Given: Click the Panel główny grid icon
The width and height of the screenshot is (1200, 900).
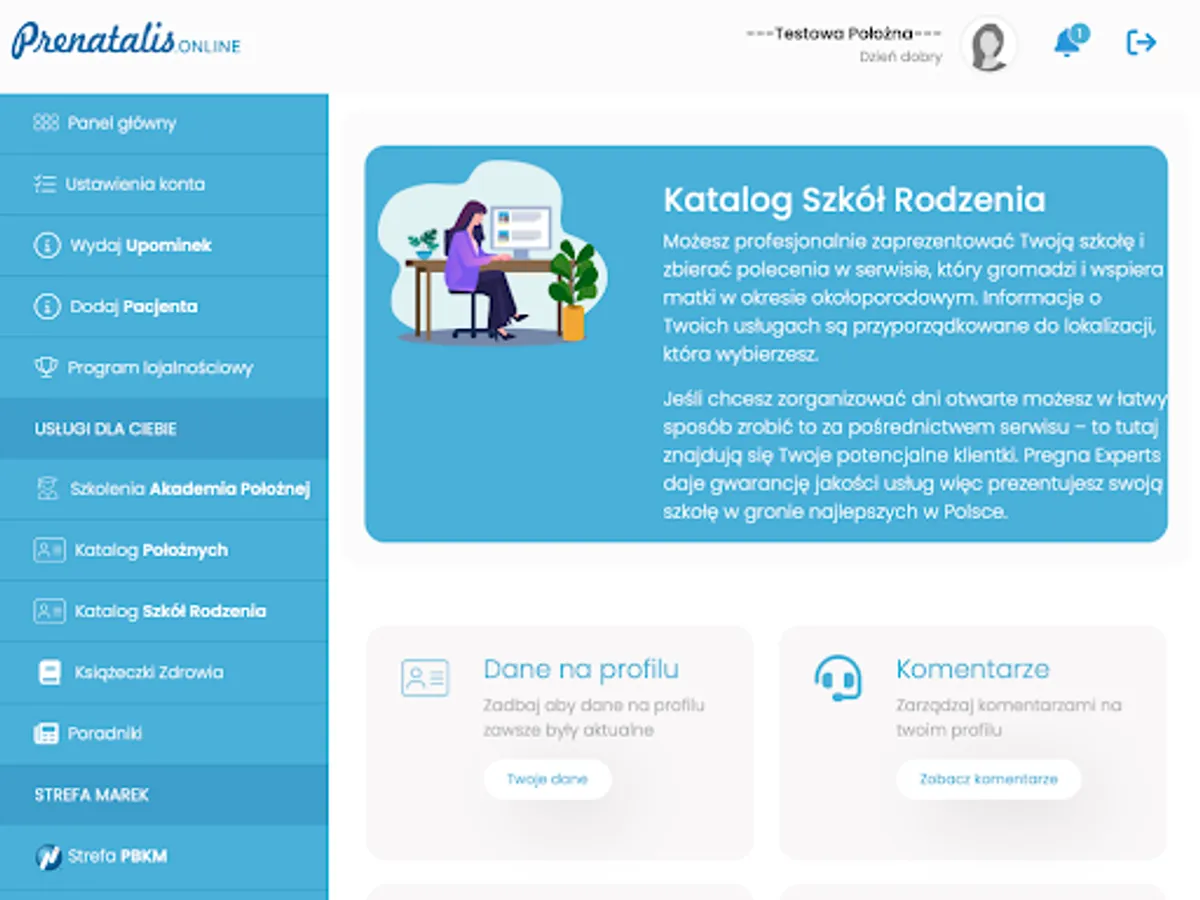Looking at the screenshot, I should pos(46,123).
